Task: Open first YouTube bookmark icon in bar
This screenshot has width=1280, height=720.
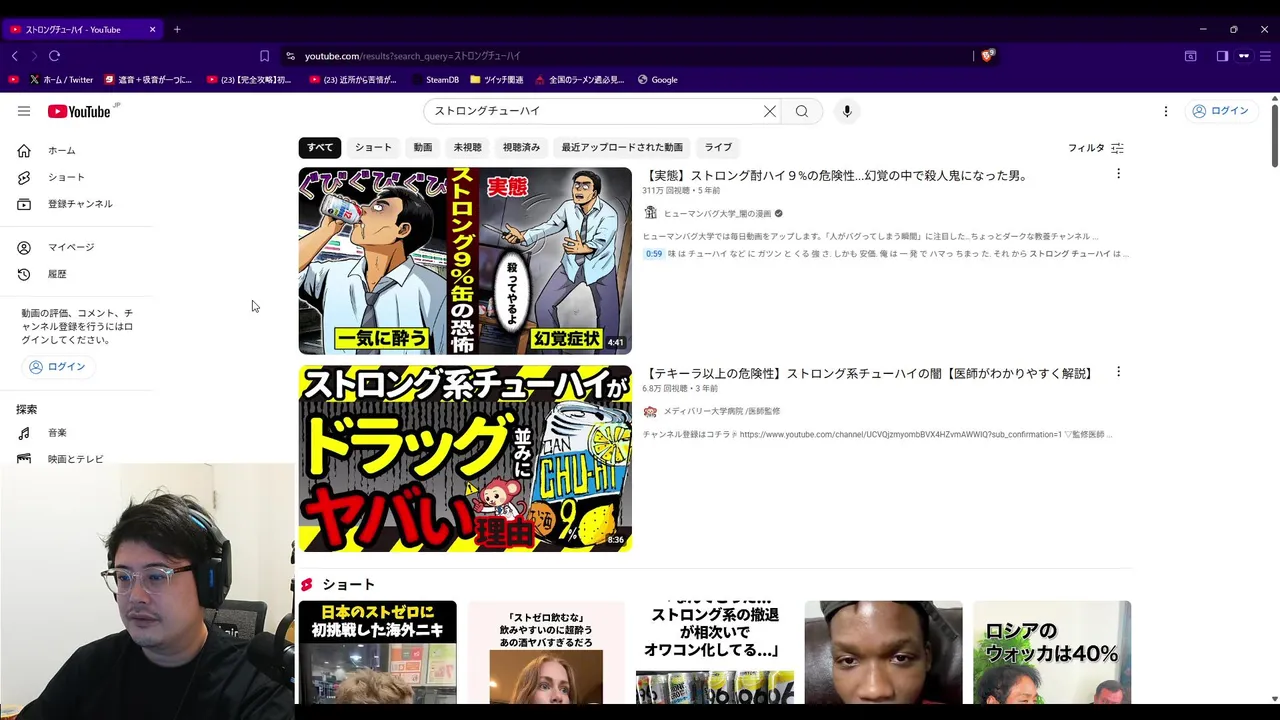Action: (x=13, y=80)
